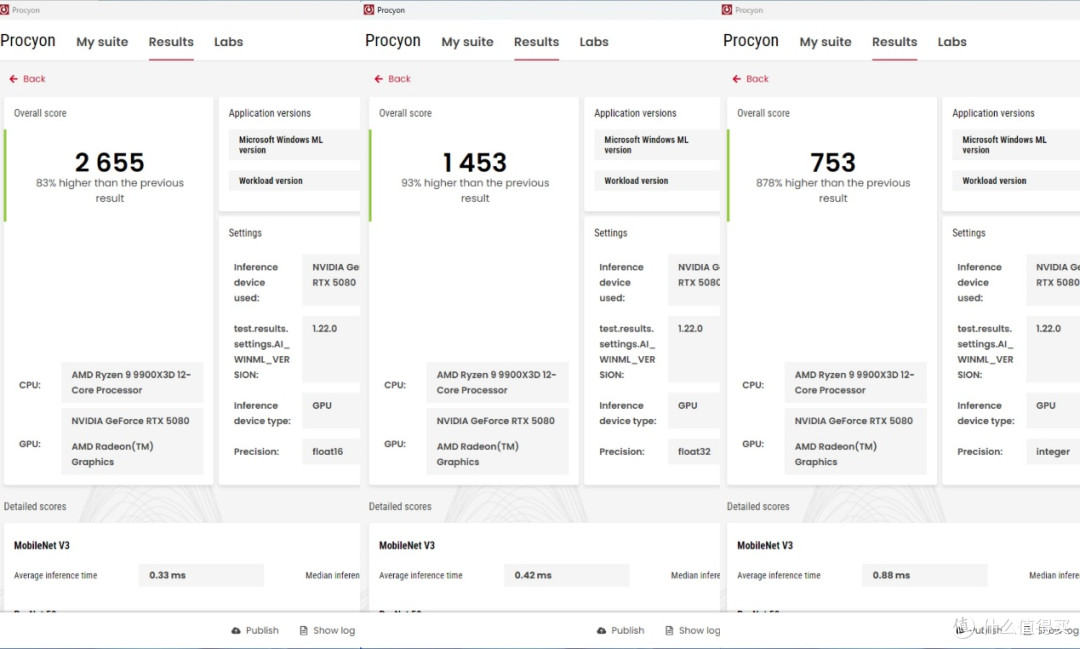
Task: Show log in the middle window
Action: tap(693, 630)
